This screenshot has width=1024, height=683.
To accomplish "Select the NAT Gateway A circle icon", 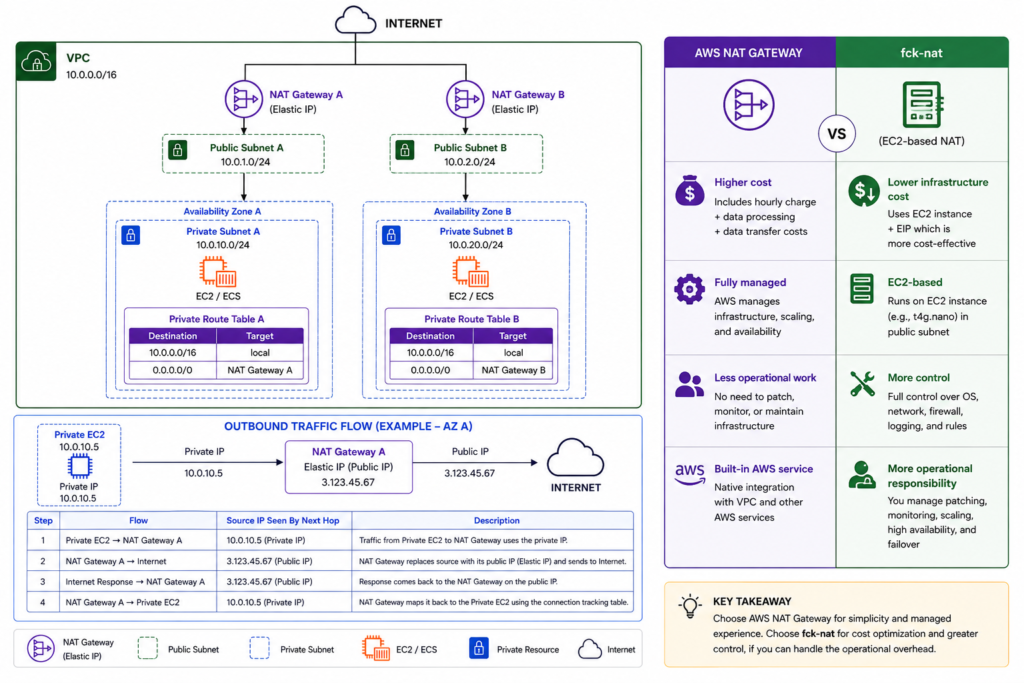I will click(x=244, y=99).
